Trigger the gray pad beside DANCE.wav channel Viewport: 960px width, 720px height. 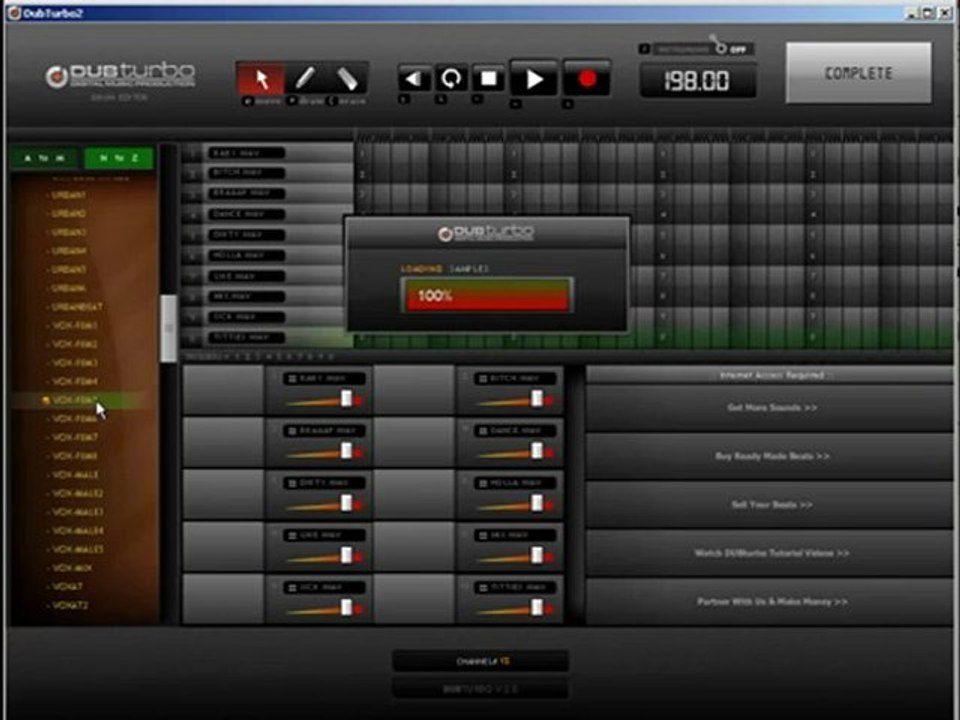pyautogui.click(x=414, y=442)
